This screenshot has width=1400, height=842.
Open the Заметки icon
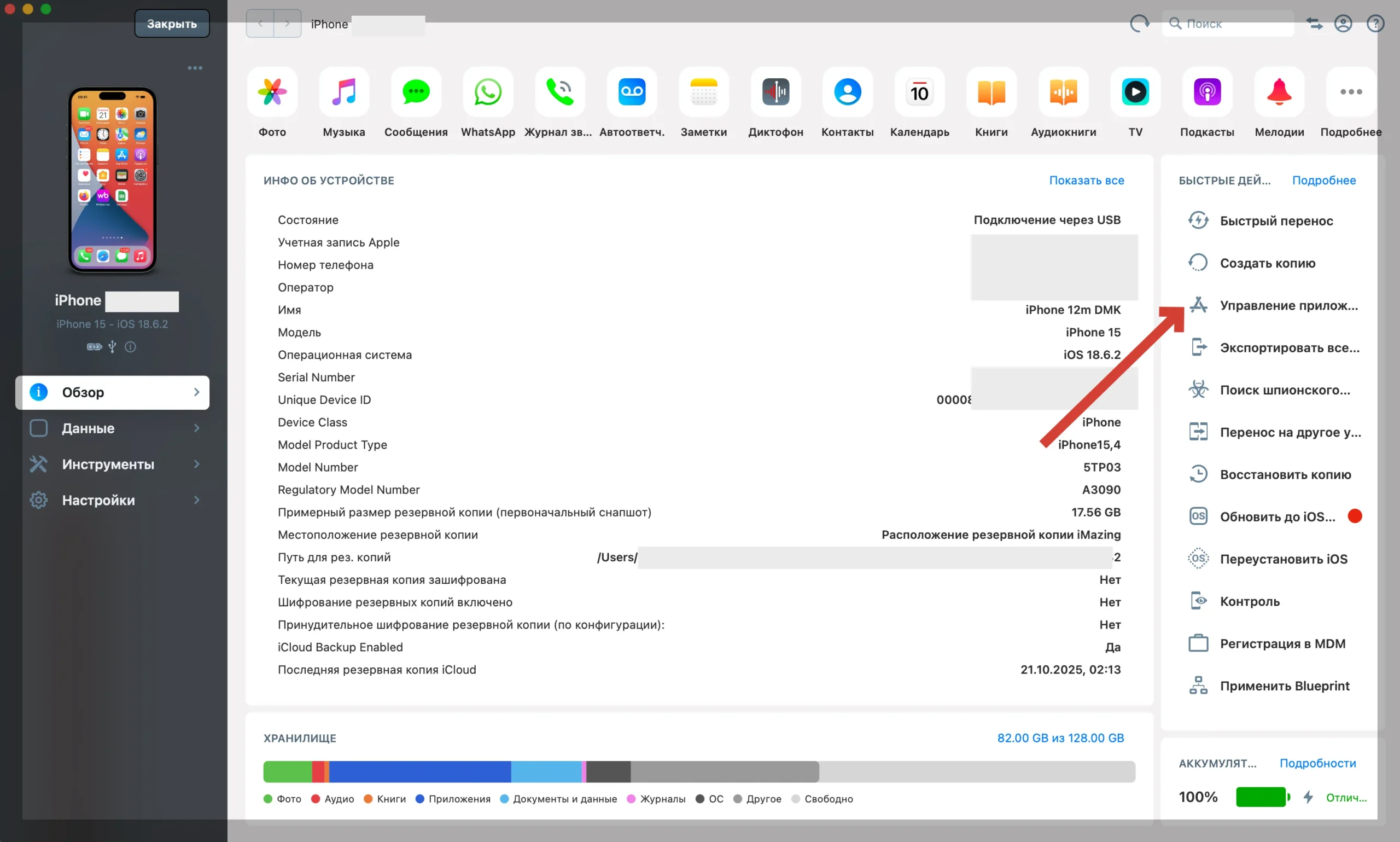tap(704, 92)
